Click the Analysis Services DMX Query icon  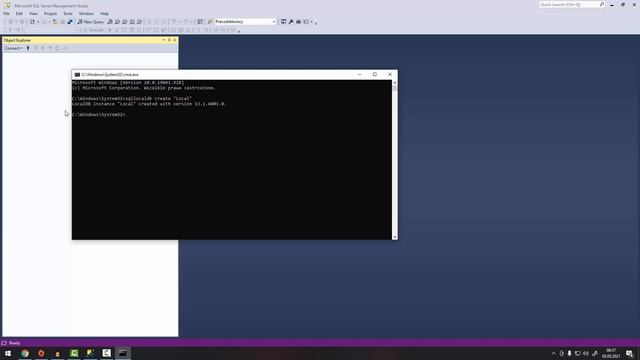coord(124,22)
